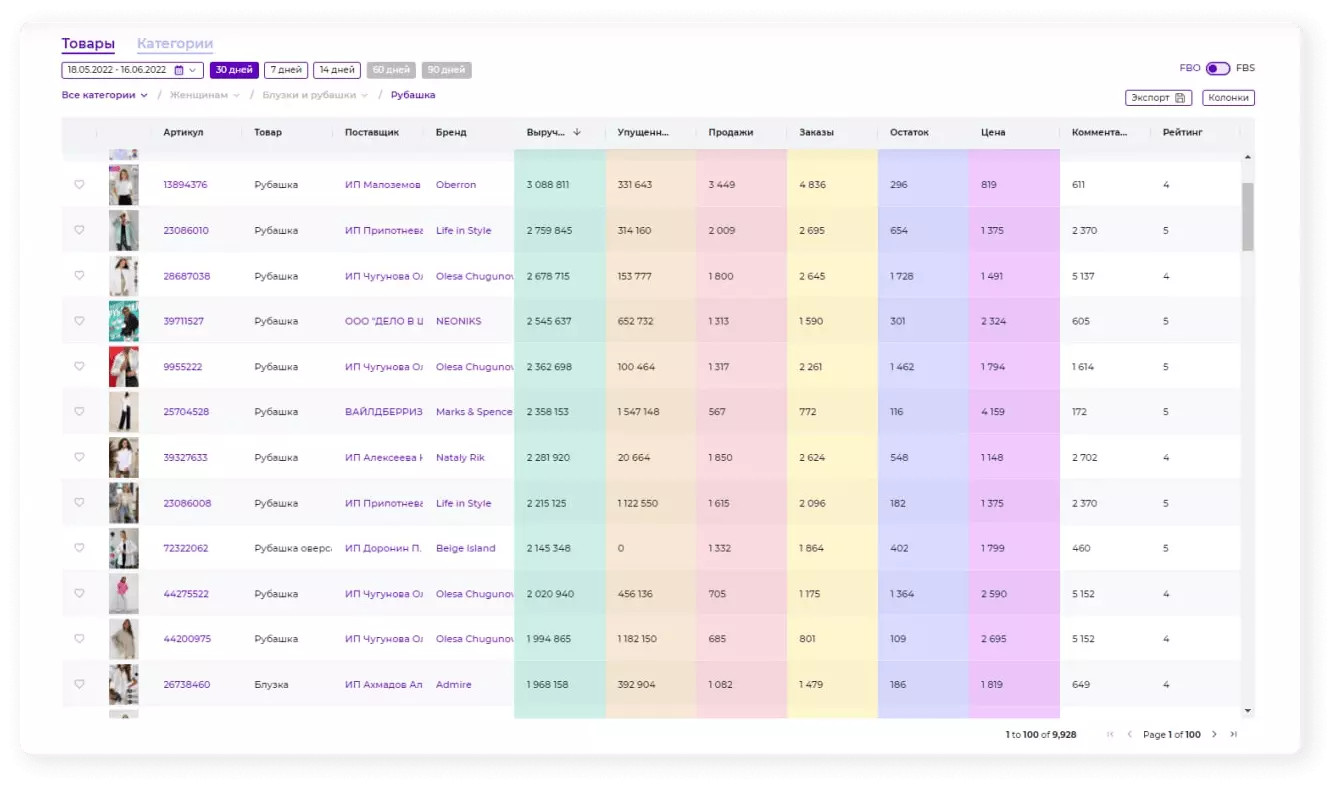Click the price value 4 159
1336x788 pixels.
pyautogui.click(x=993, y=412)
